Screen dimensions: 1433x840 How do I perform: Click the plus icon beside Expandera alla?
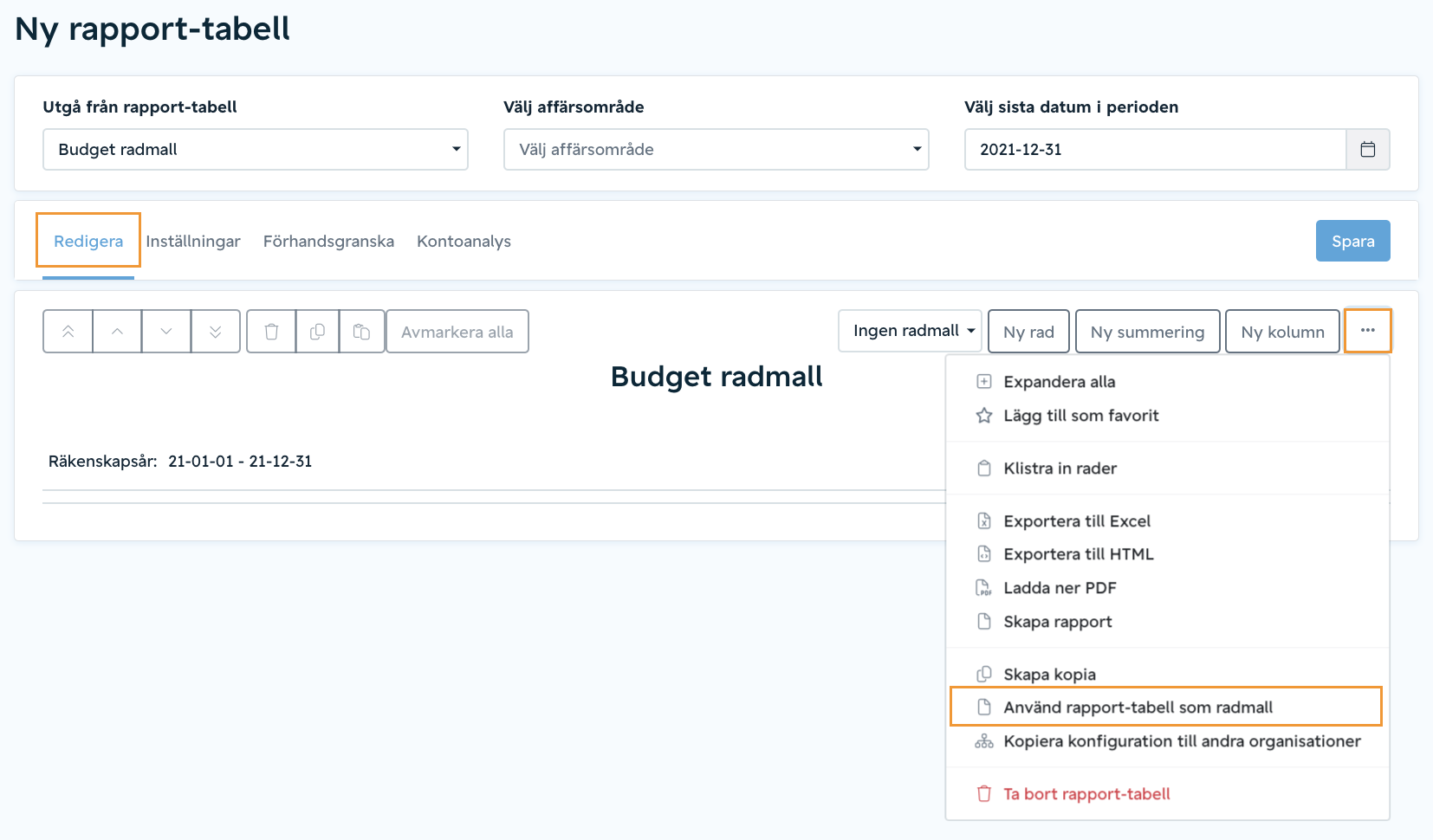[x=984, y=382]
